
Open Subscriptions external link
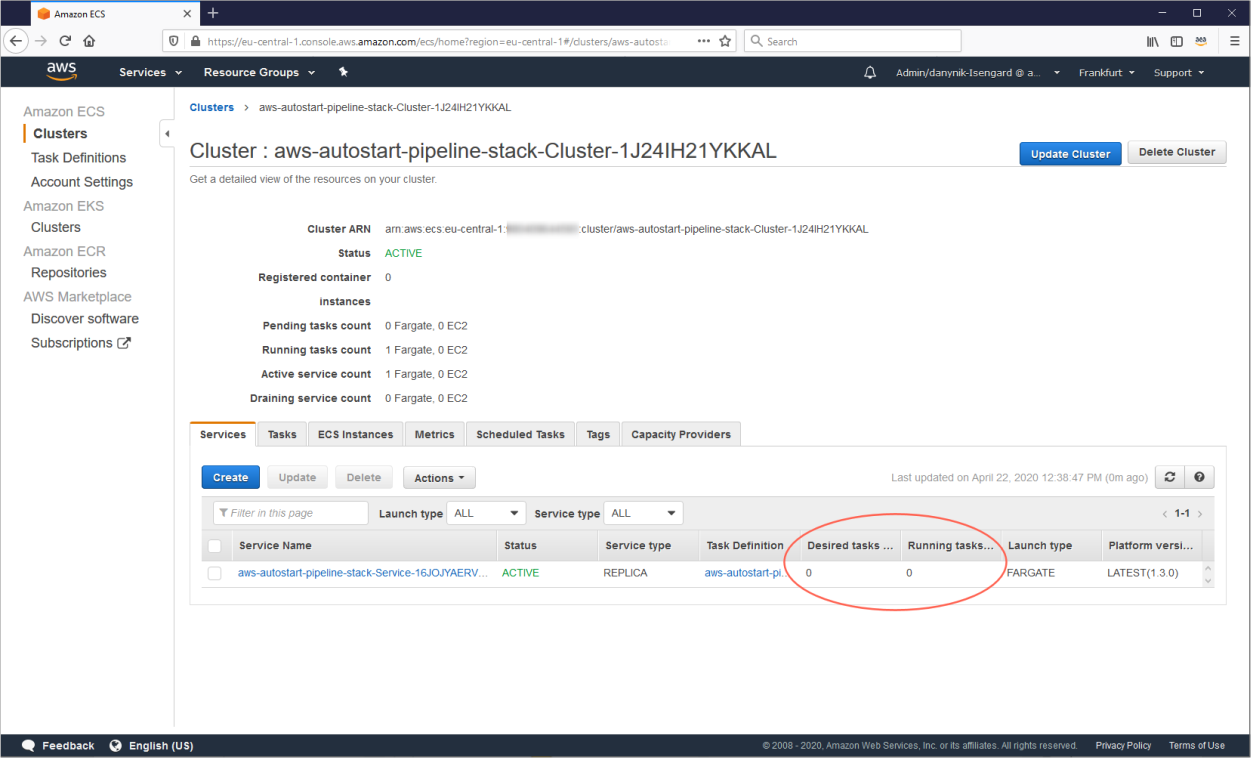pos(81,342)
